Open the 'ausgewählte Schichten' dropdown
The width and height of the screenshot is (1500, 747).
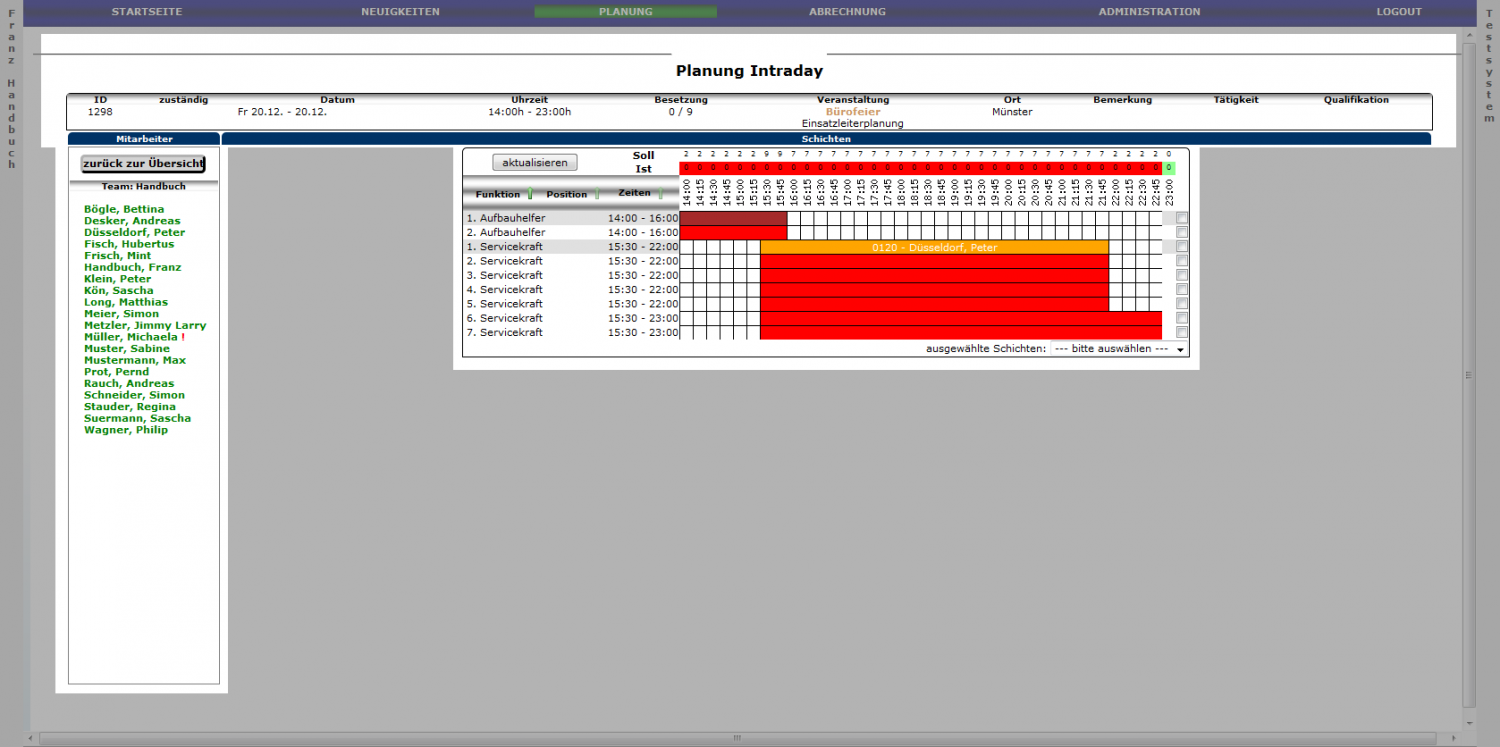click(1119, 349)
